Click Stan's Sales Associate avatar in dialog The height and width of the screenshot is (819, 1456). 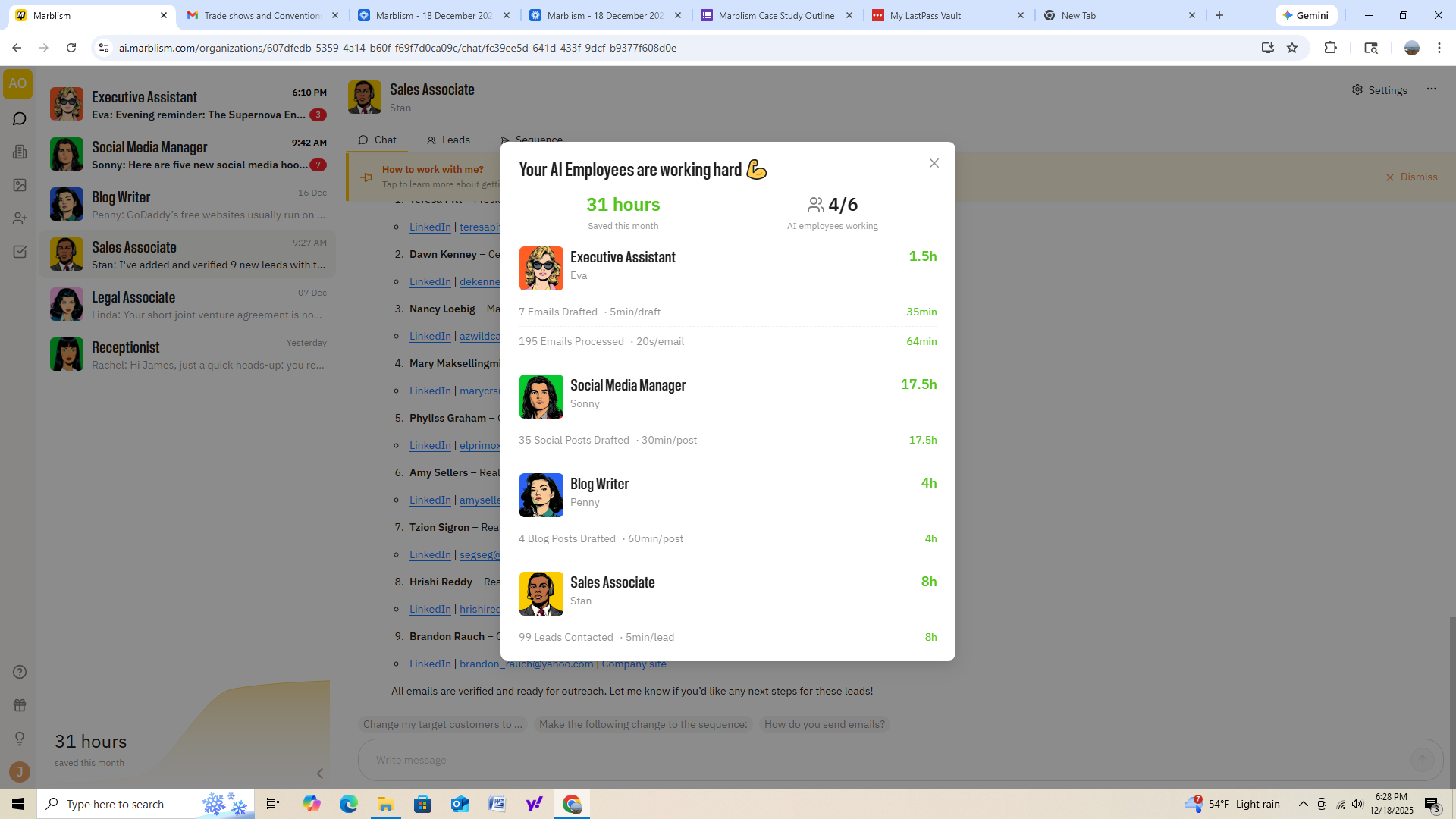(541, 594)
